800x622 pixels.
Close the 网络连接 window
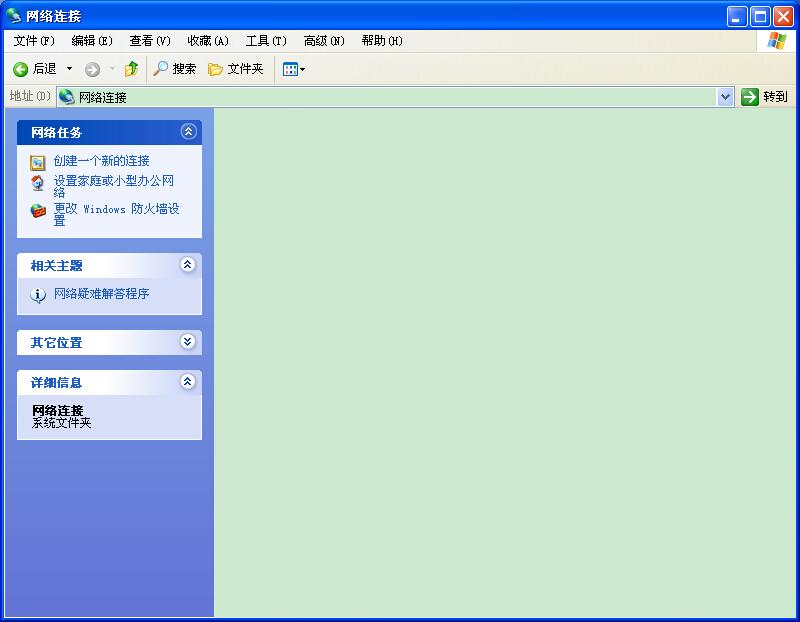783,17
